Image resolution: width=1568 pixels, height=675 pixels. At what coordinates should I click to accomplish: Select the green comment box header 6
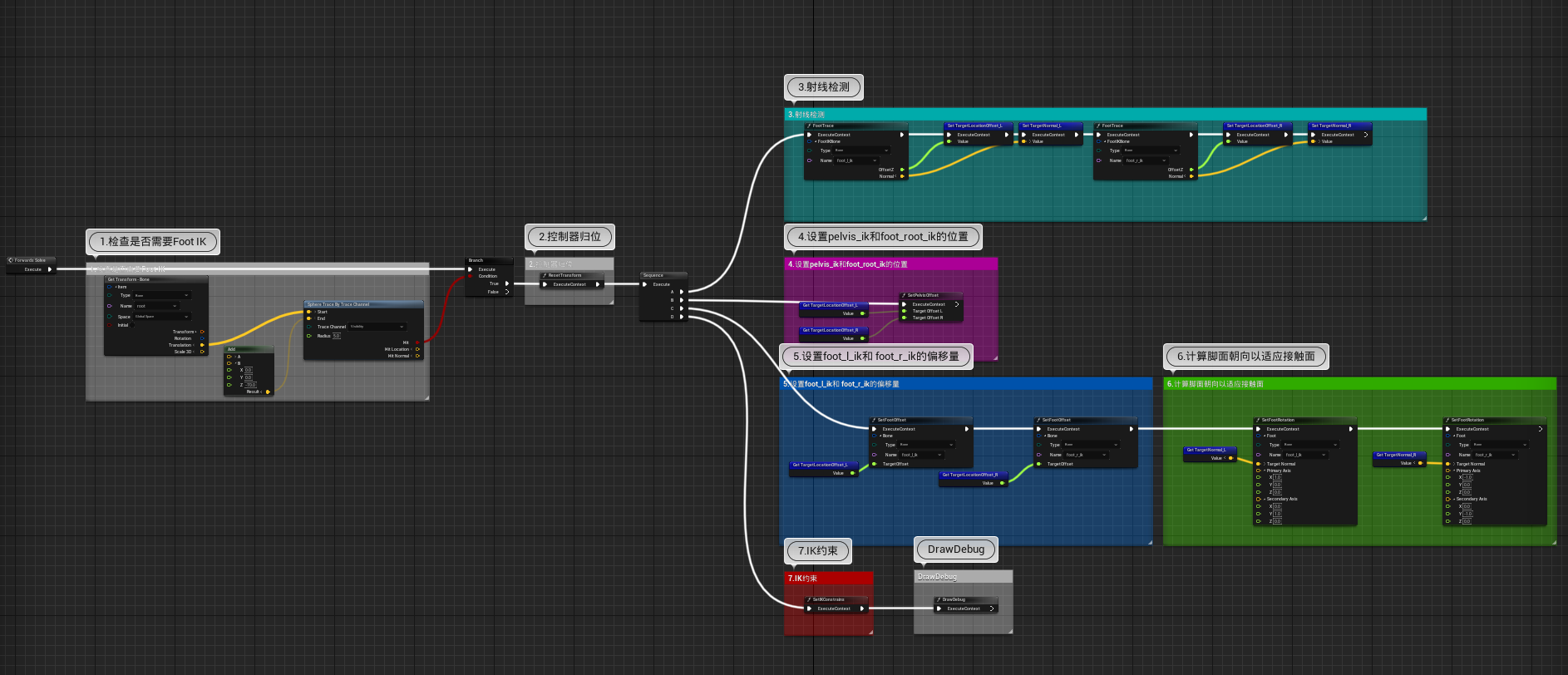click(1359, 384)
